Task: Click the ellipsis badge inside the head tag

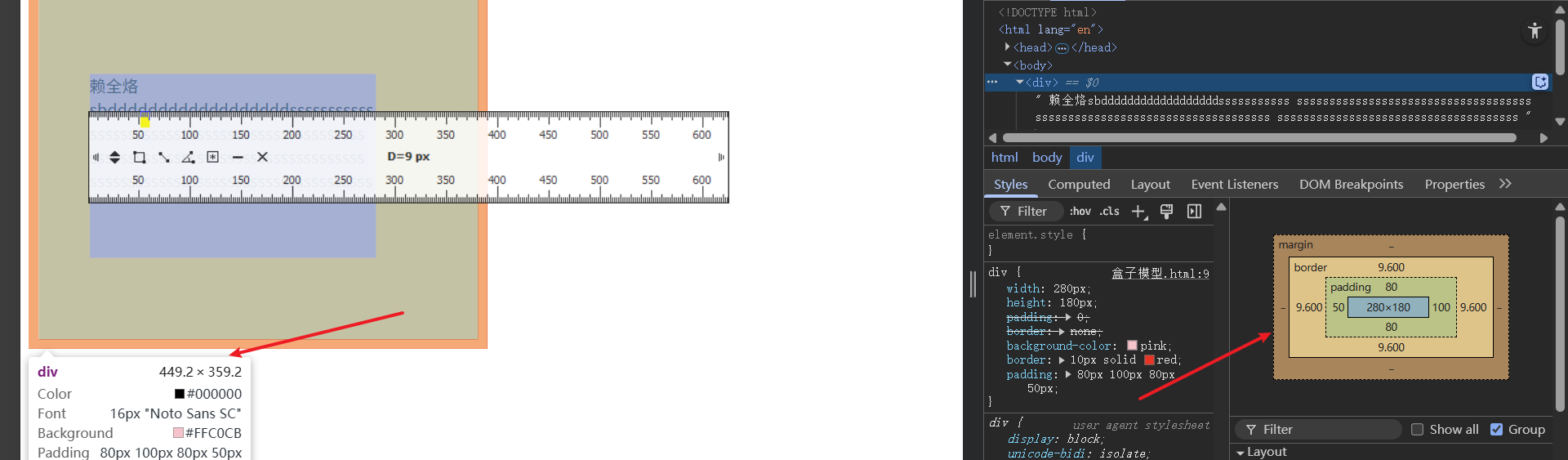Action: click(x=1062, y=48)
